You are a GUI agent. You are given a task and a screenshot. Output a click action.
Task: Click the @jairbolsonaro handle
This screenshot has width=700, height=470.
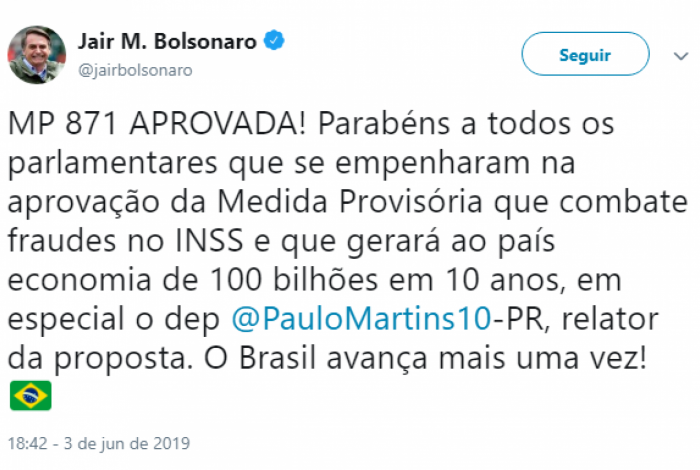135,70
